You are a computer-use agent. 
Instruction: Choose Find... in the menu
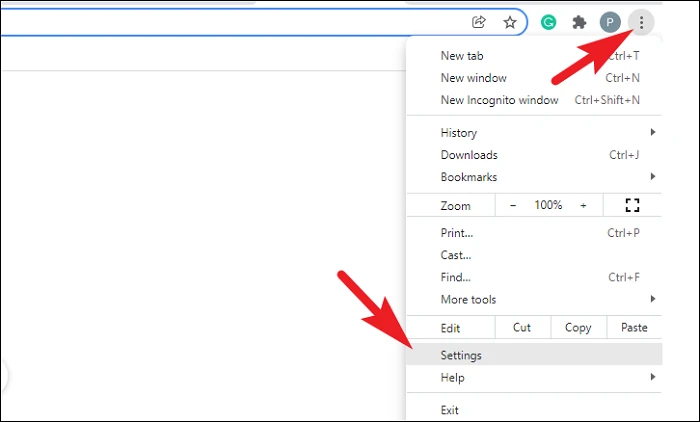pos(534,277)
